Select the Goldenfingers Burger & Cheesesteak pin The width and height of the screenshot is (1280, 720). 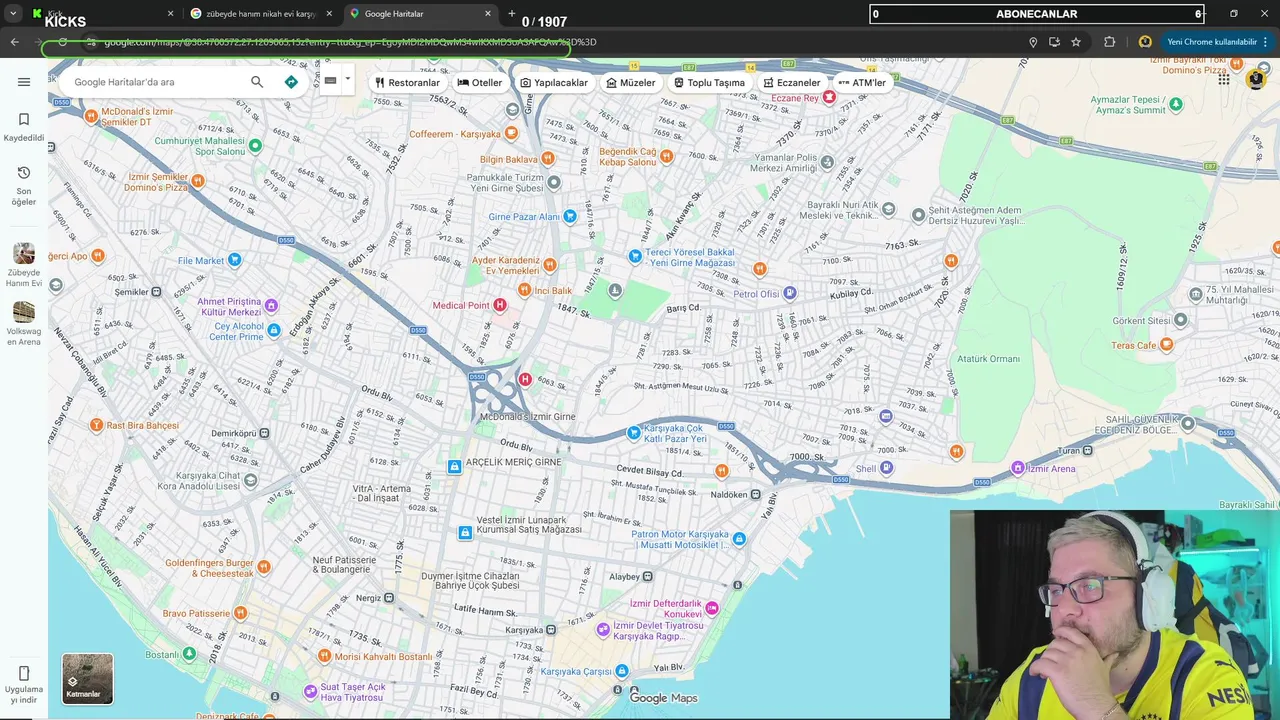[264, 567]
